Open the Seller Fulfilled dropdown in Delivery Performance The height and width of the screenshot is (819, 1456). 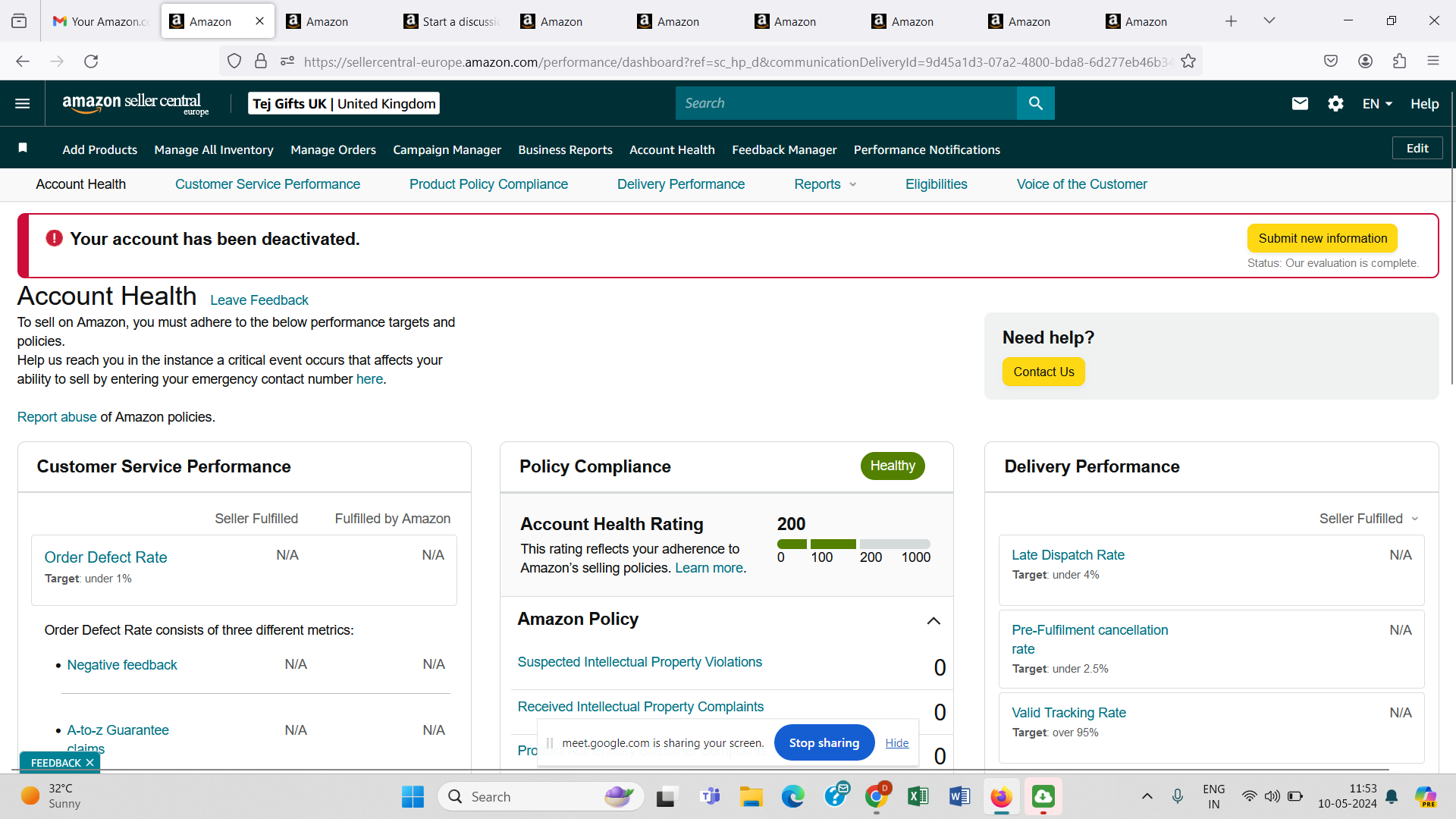point(1368,519)
